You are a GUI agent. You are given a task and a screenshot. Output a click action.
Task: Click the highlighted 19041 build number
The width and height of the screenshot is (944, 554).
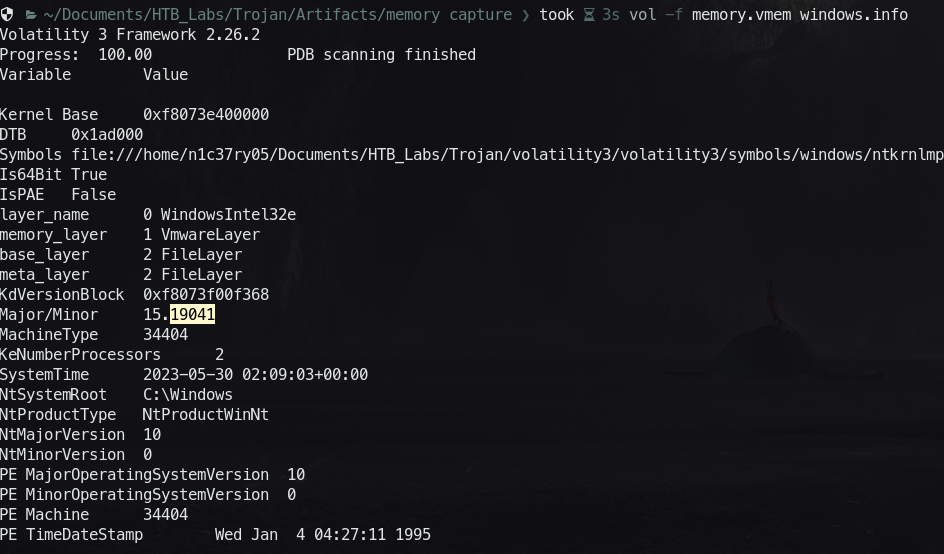point(193,315)
